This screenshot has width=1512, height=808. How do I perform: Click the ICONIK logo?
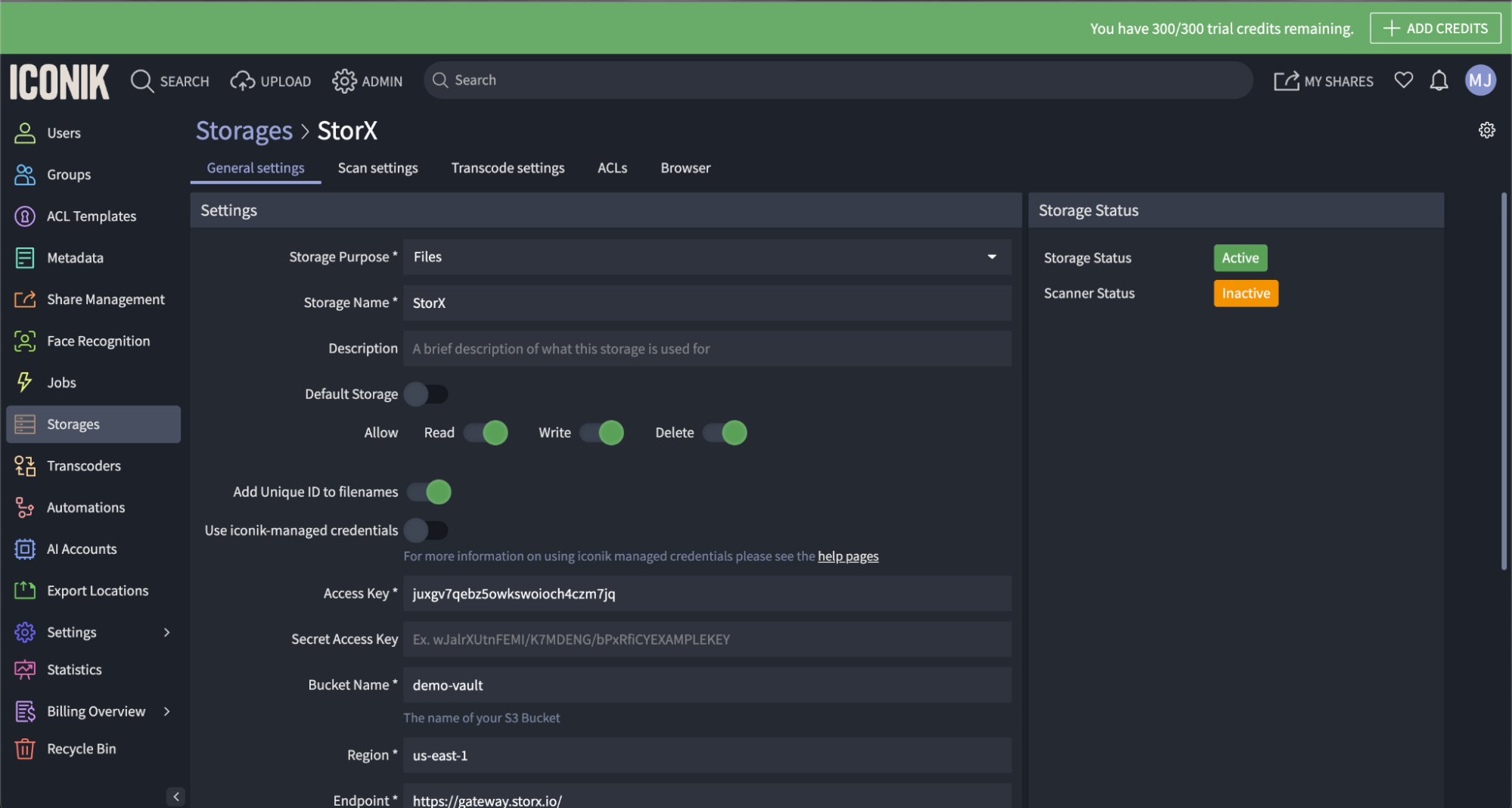[59, 81]
